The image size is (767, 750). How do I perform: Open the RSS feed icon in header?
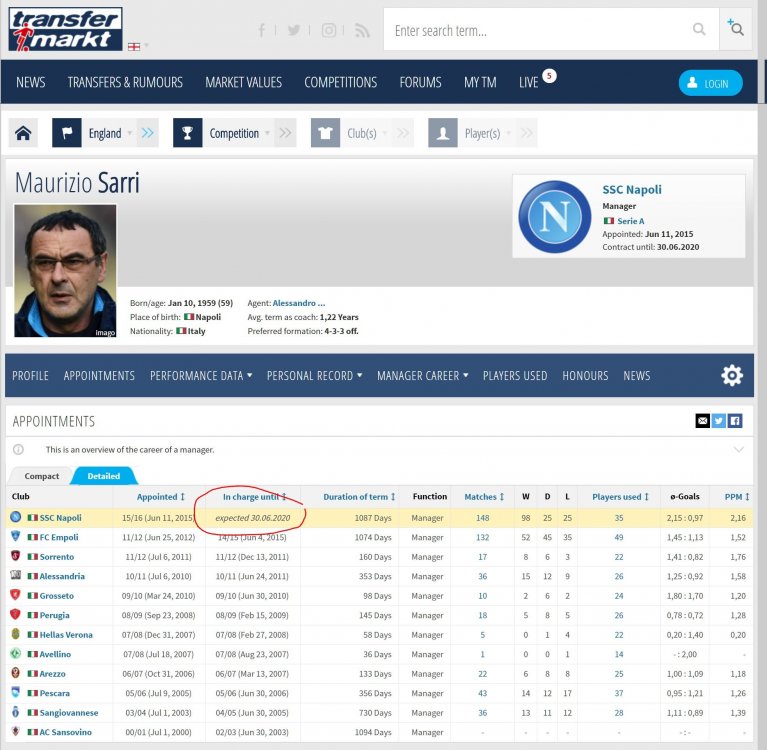[x=362, y=31]
